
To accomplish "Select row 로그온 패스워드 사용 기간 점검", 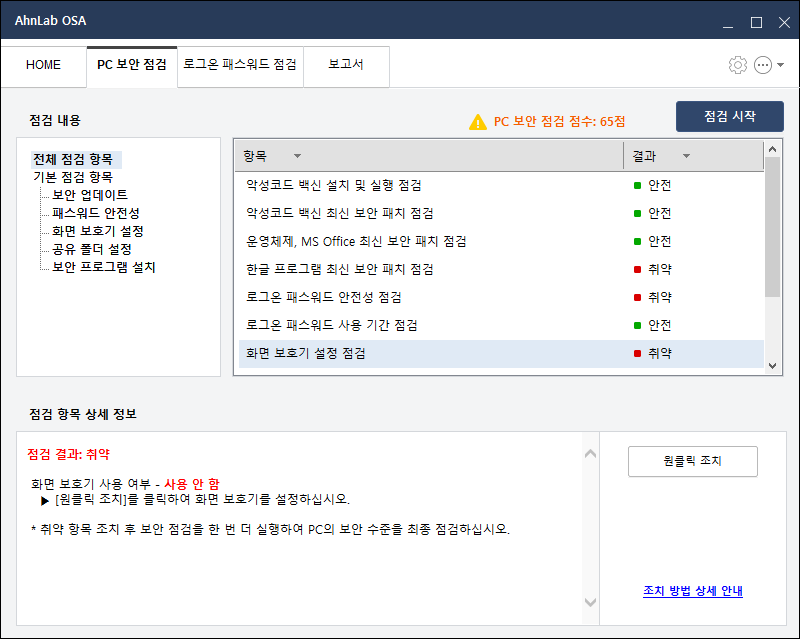I will click(x=501, y=325).
